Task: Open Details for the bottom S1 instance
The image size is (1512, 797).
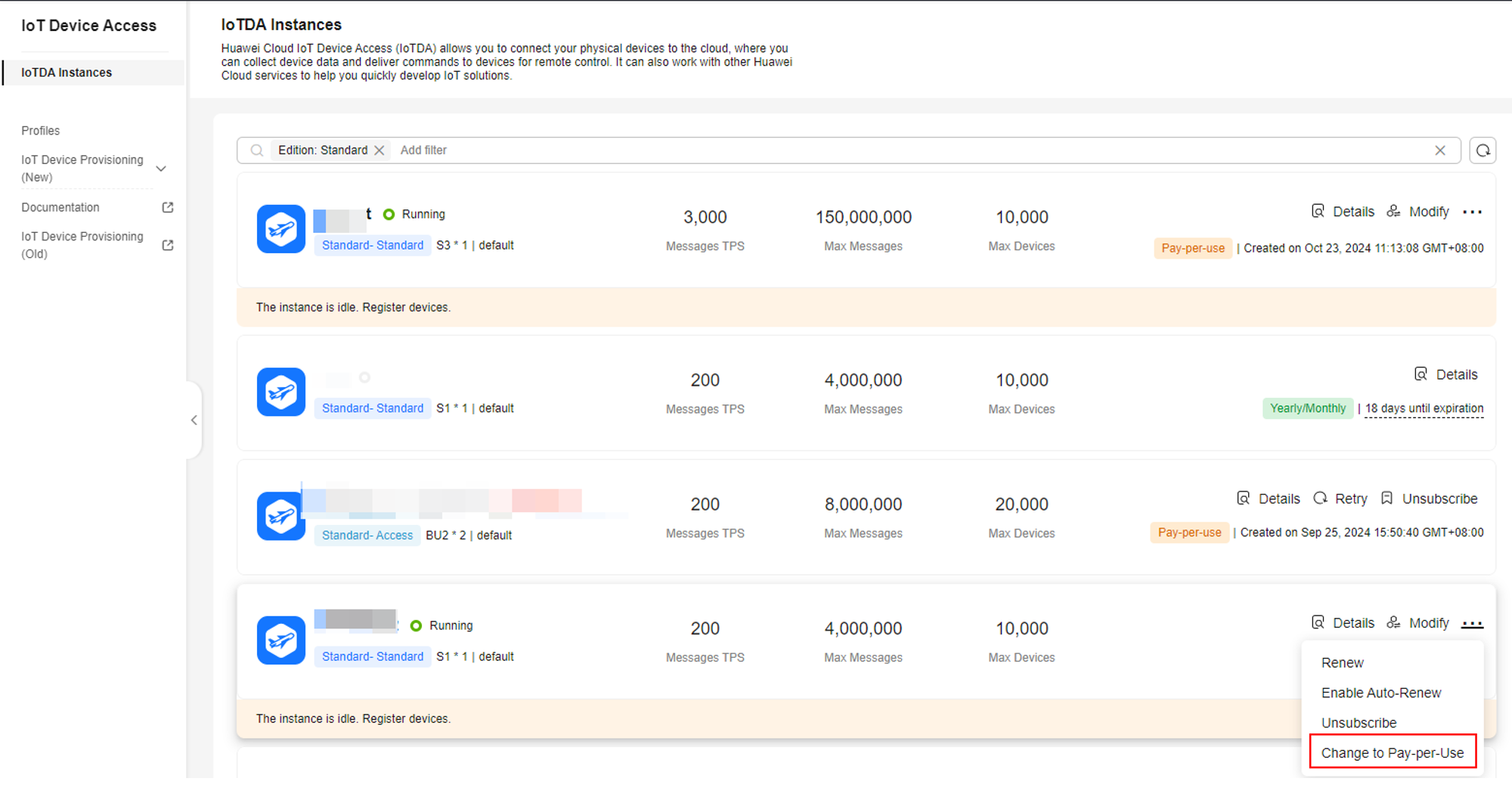Action: point(1343,623)
